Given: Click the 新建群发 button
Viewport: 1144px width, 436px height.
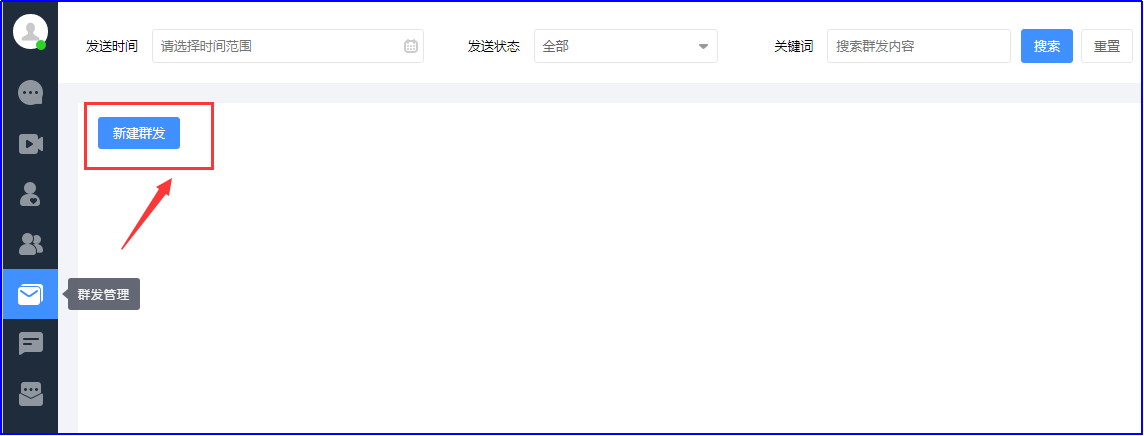Looking at the screenshot, I should (139, 133).
